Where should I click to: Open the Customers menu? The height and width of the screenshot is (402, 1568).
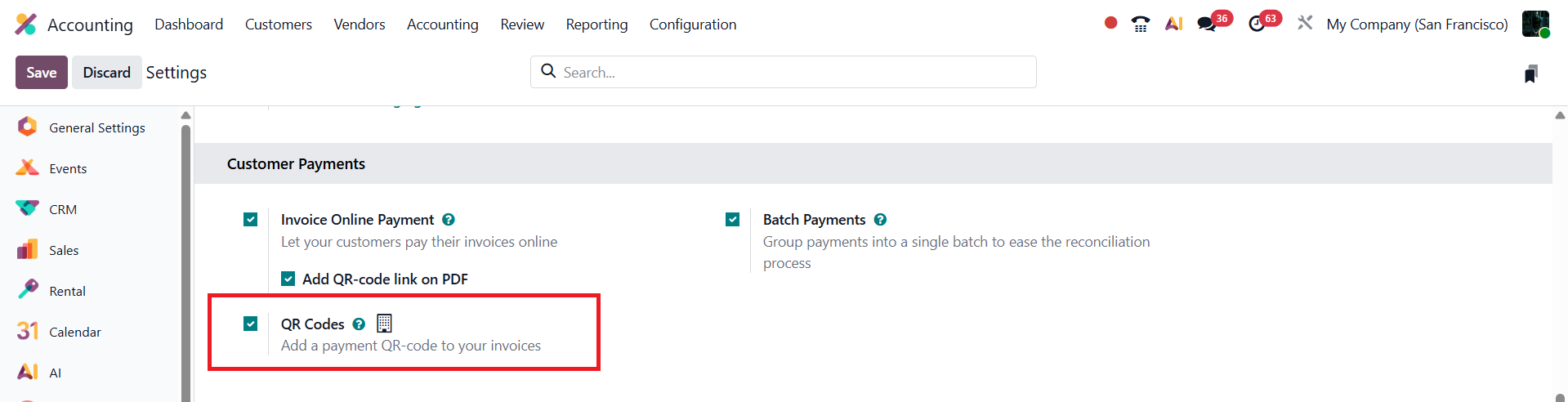coord(279,25)
